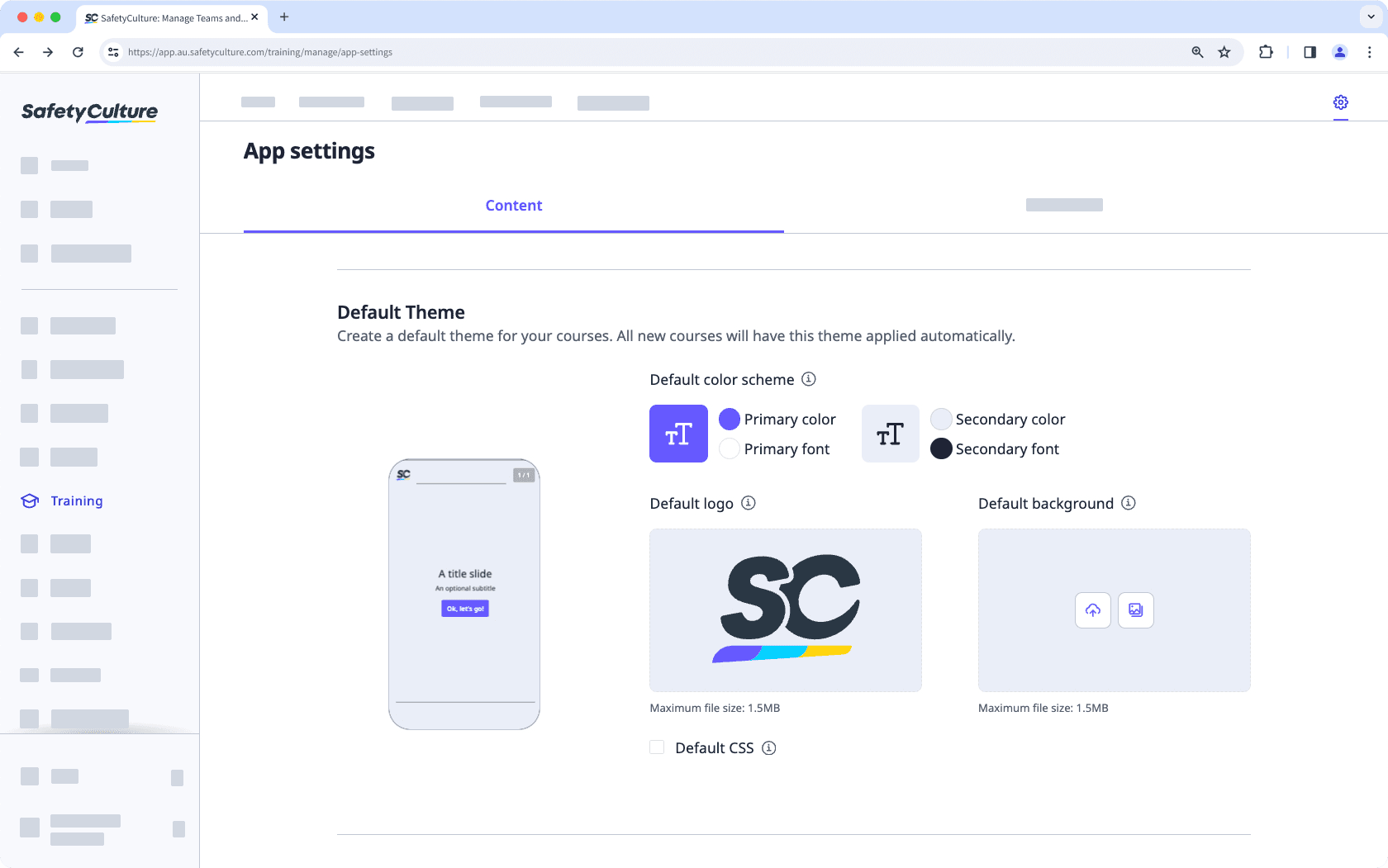Click the SafetyCulture logo
Screen dimensions: 1388x868
(x=88, y=112)
